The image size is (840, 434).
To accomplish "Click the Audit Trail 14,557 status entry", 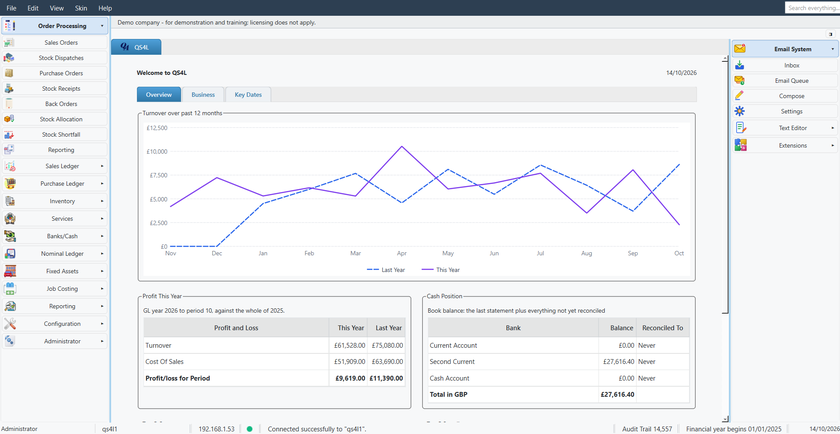I will 647,429.
